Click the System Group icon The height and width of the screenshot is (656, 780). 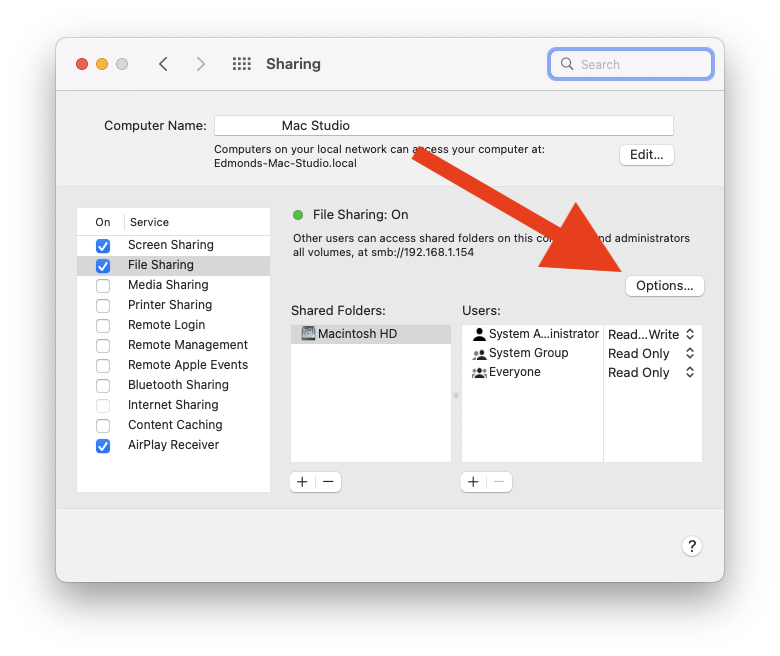[x=479, y=354]
